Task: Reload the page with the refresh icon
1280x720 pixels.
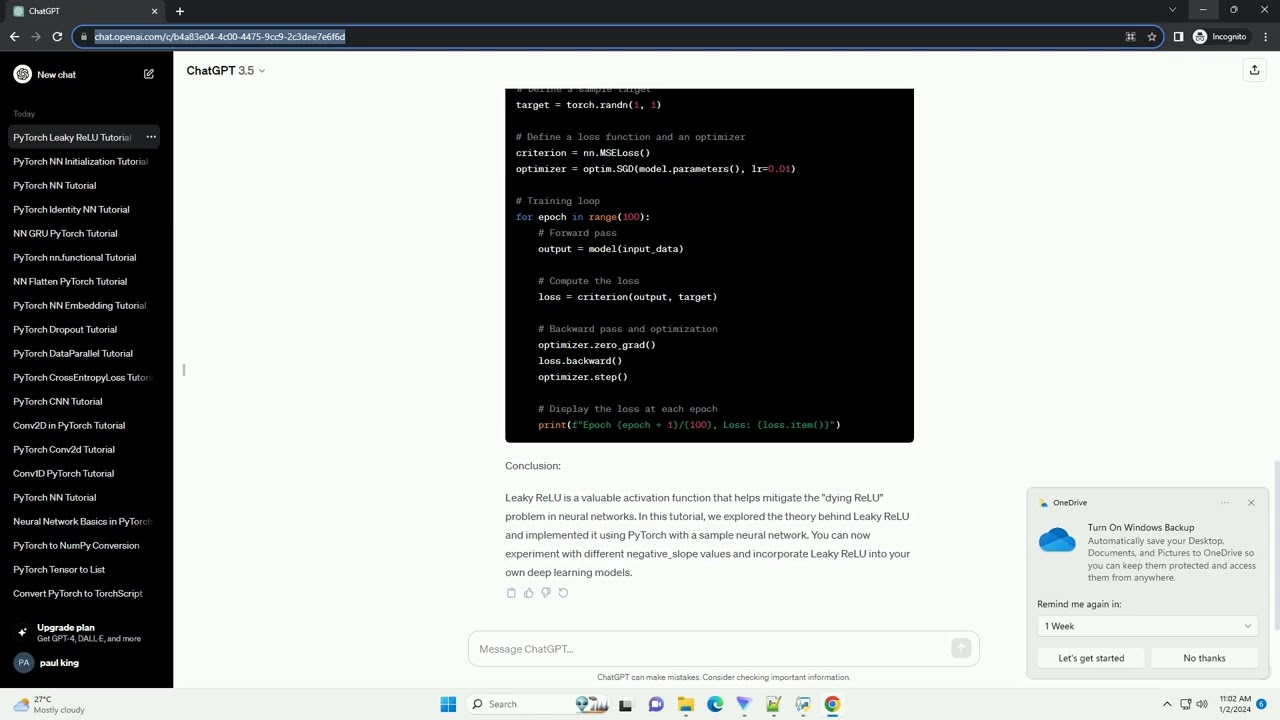Action: coord(58,37)
